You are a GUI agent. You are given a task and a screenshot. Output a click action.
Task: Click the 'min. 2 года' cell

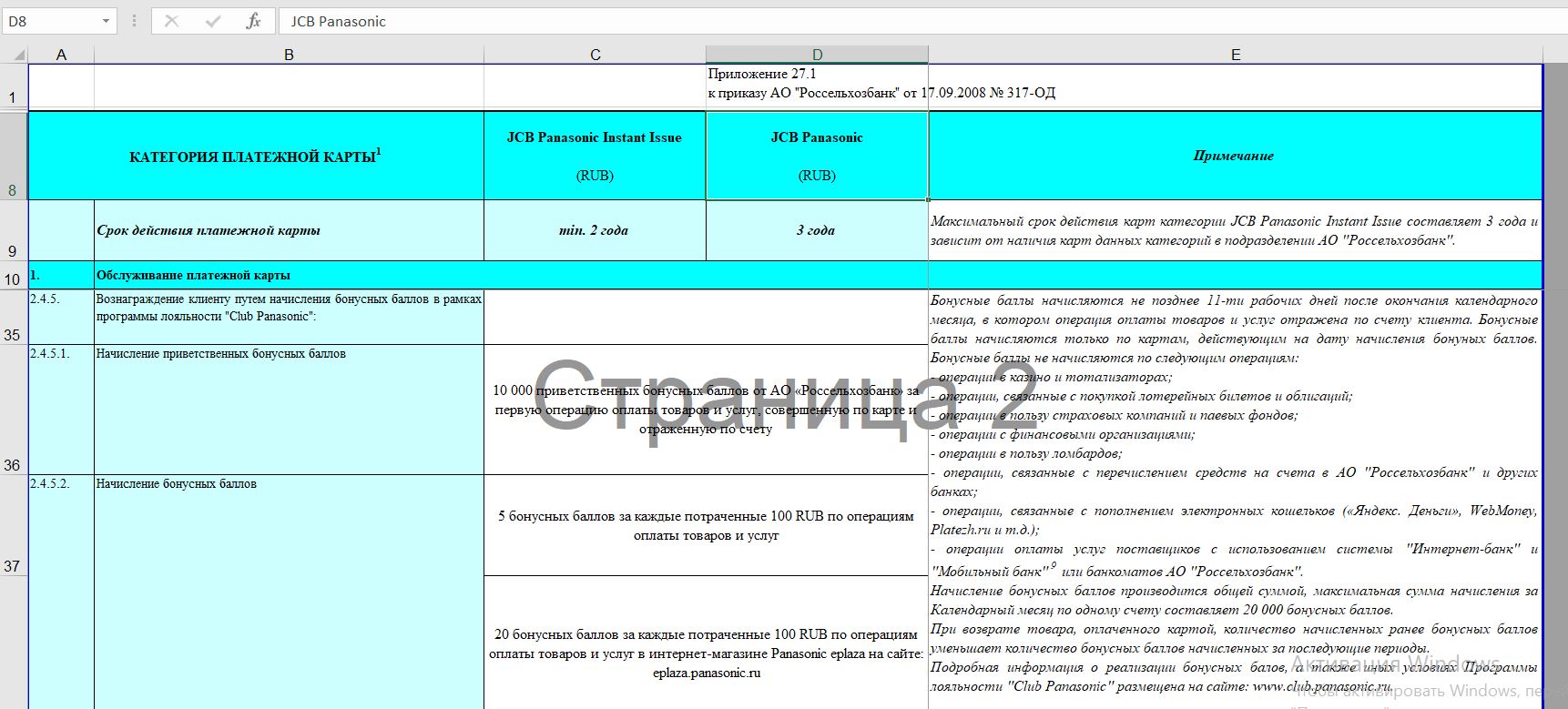pos(595,231)
